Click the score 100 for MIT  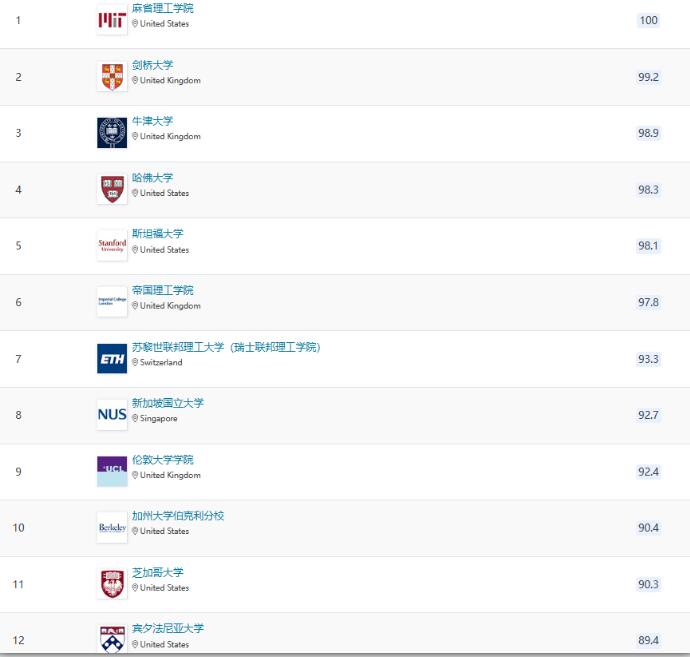[648, 20]
